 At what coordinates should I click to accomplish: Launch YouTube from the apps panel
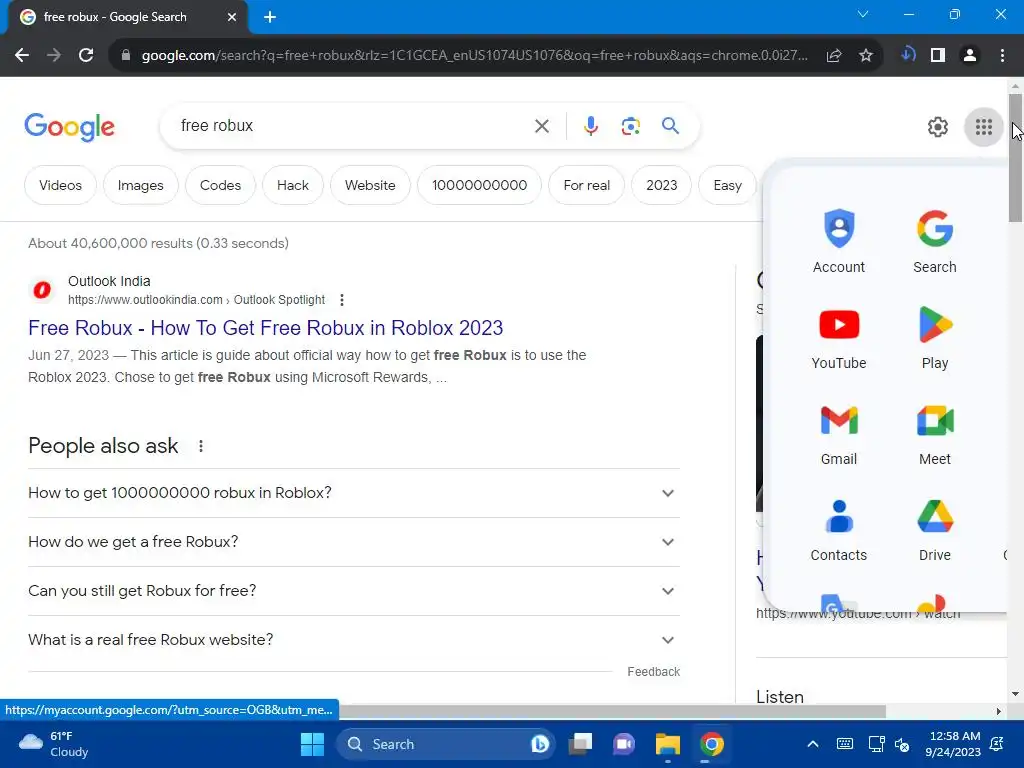(x=839, y=336)
